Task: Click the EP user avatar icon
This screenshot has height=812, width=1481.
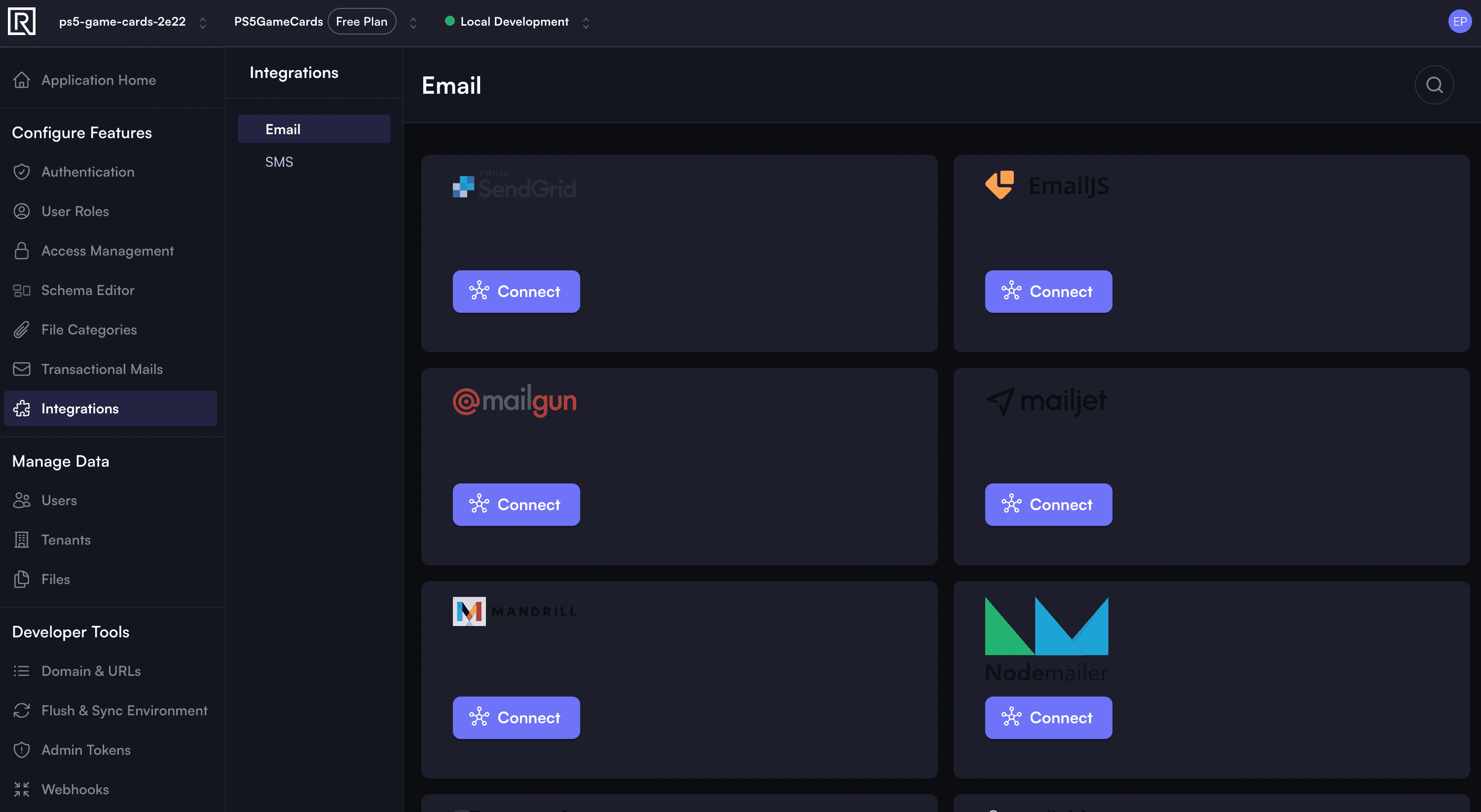Action: 1459,20
